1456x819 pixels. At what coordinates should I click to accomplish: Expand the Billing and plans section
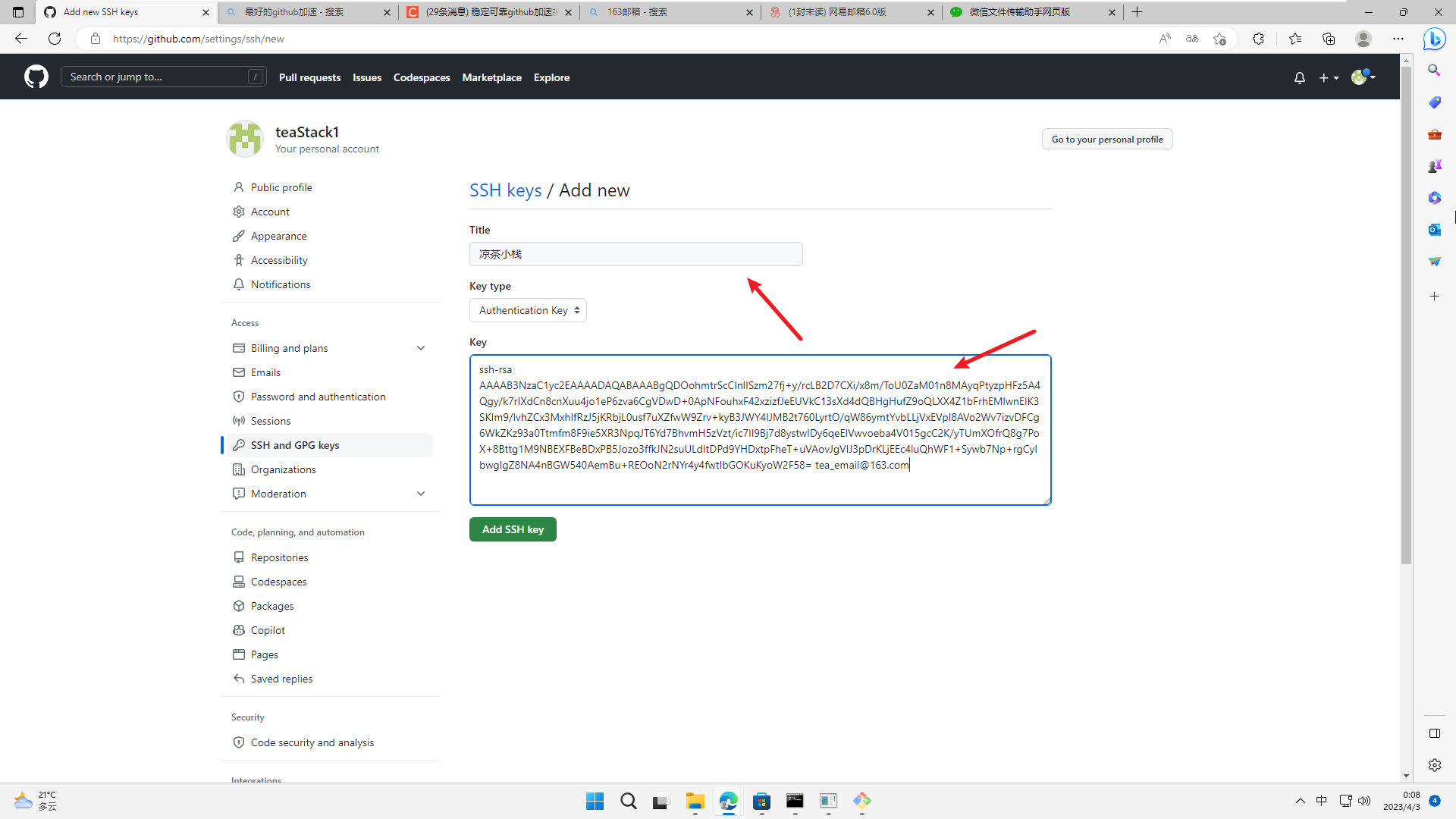click(421, 348)
